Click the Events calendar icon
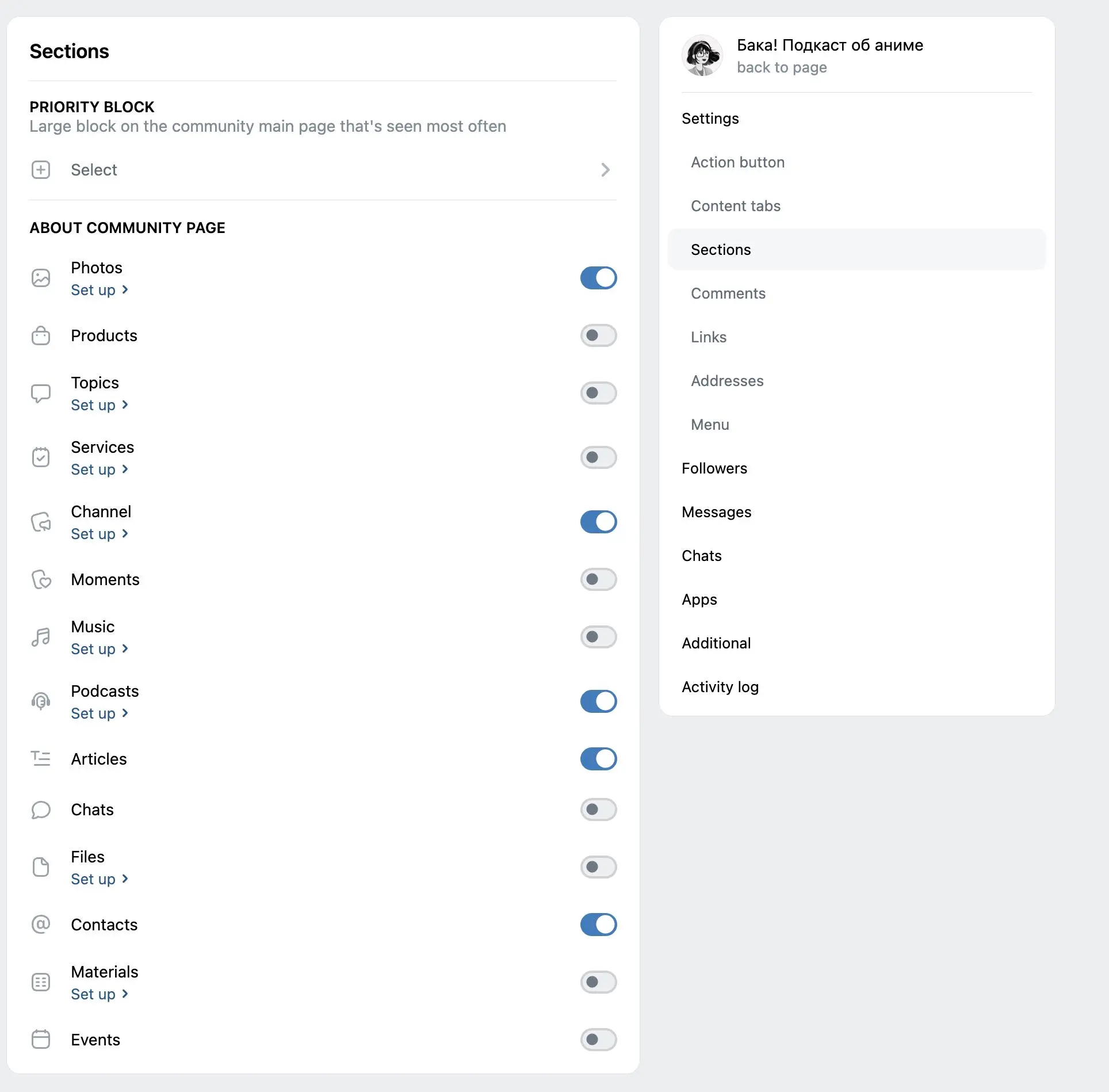The image size is (1109, 1092). (41, 1040)
